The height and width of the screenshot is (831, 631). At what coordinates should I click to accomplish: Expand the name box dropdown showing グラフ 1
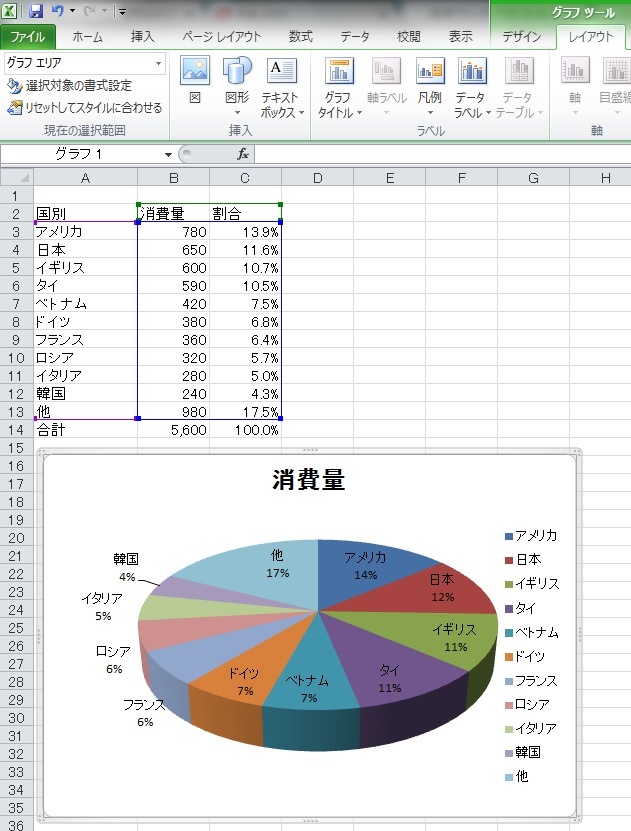168,154
